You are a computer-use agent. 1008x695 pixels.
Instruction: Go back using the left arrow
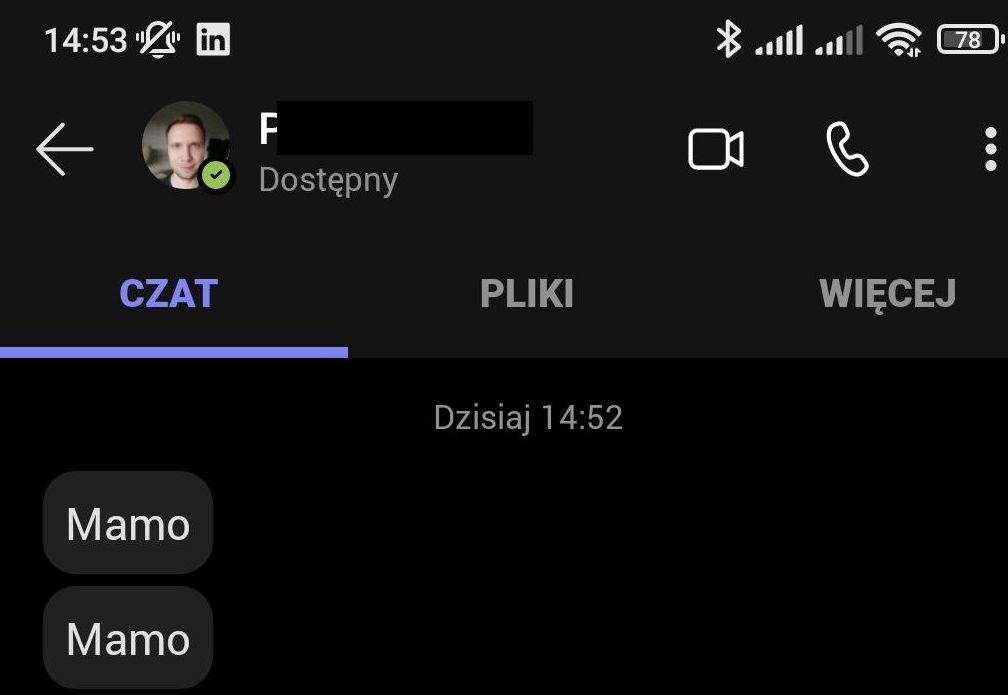[64, 149]
